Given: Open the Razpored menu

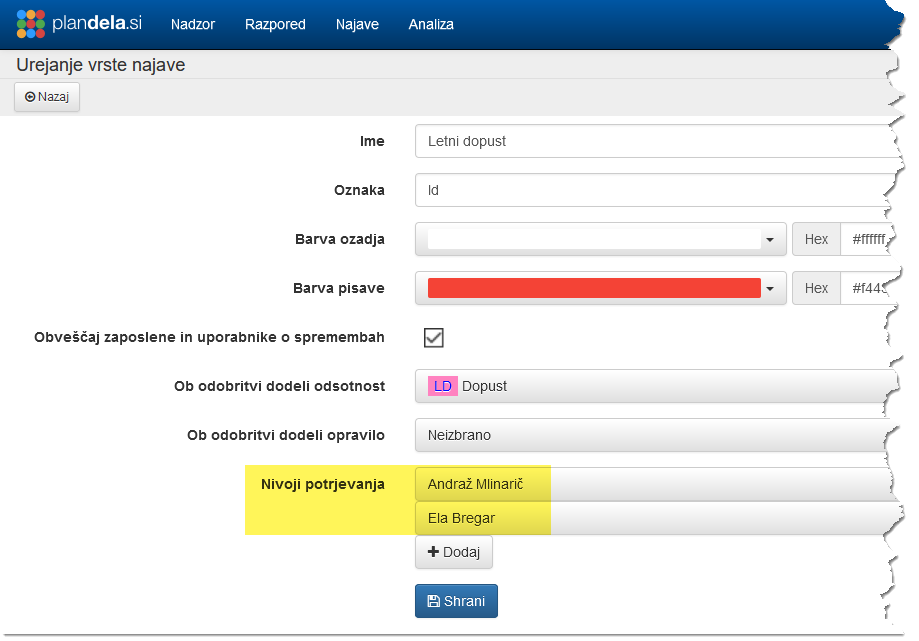Looking at the screenshot, I should coord(275,24).
